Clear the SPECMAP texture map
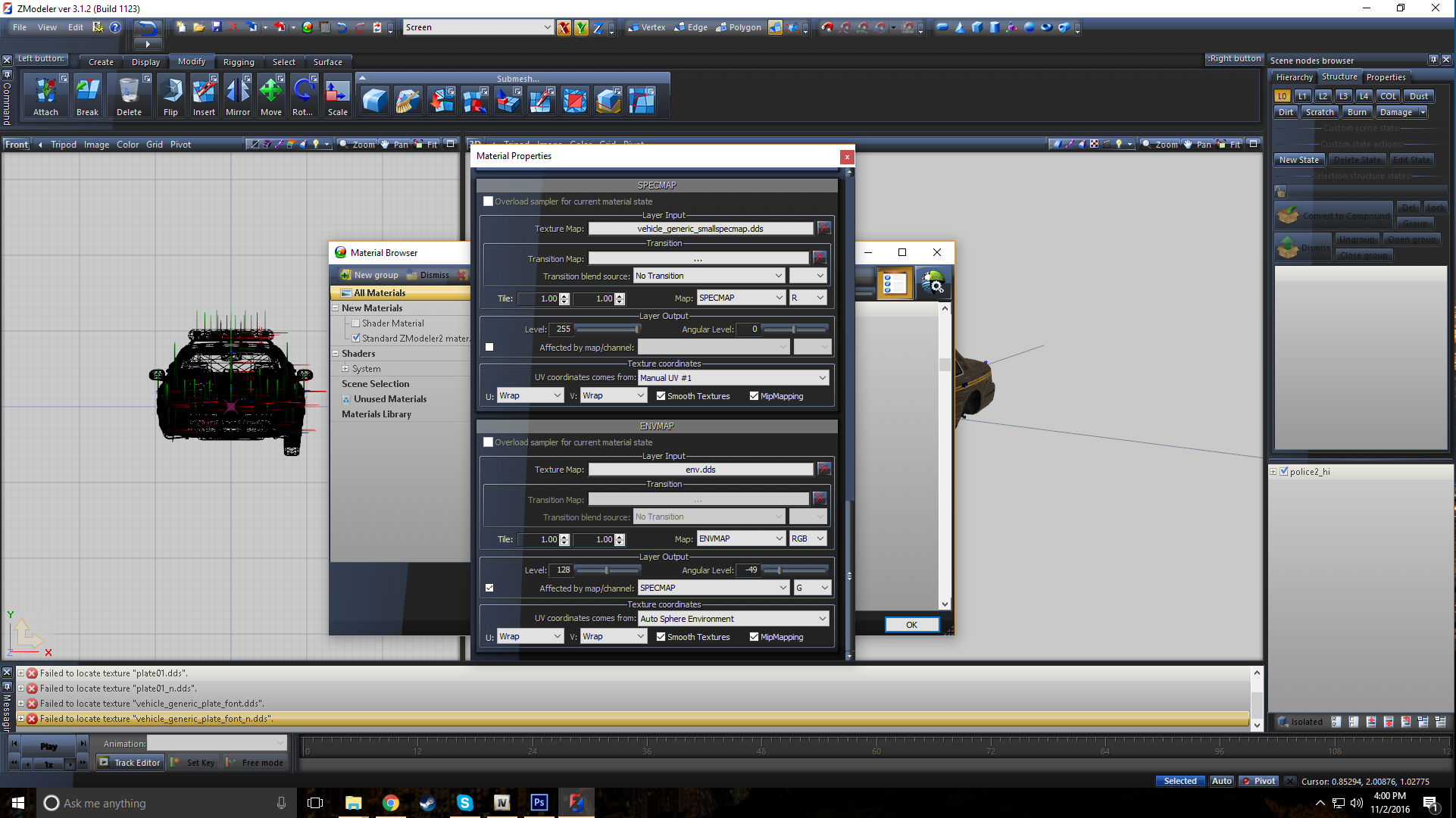 [x=824, y=228]
